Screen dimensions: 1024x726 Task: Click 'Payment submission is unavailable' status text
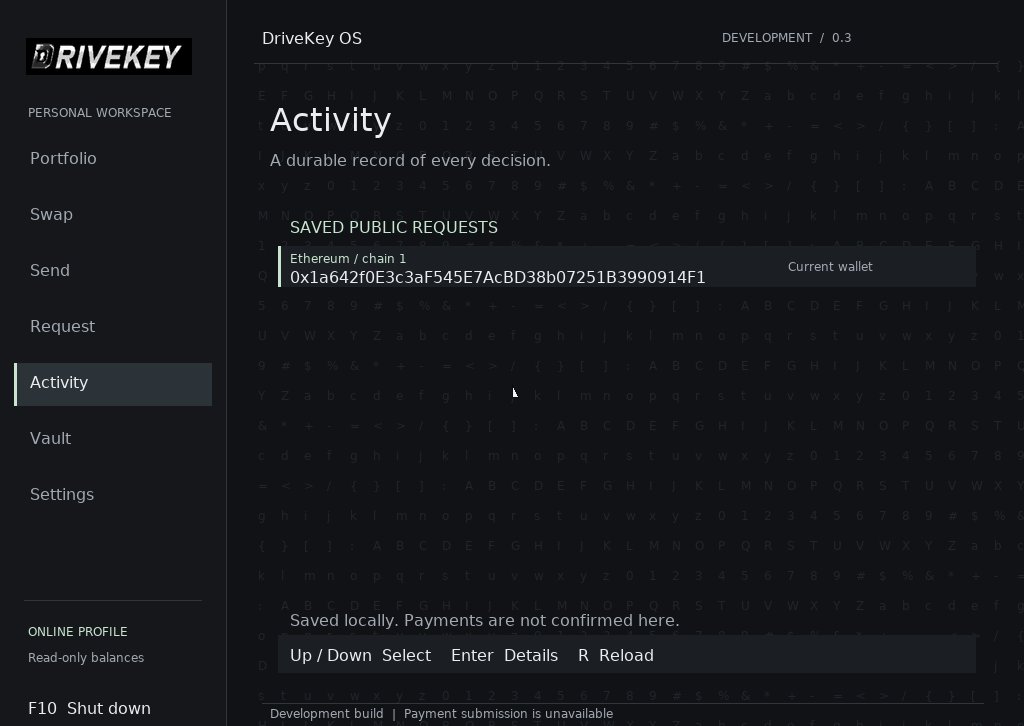point(509,714)
